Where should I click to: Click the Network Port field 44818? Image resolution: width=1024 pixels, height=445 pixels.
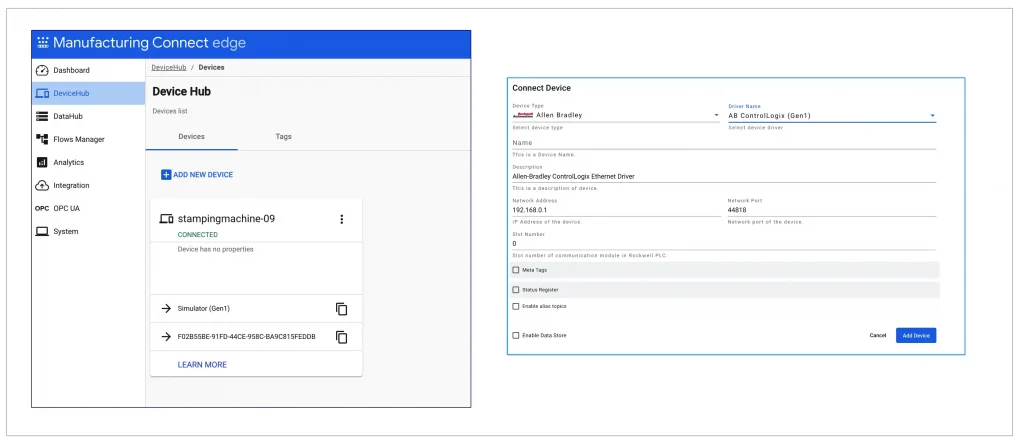point(832,210)
